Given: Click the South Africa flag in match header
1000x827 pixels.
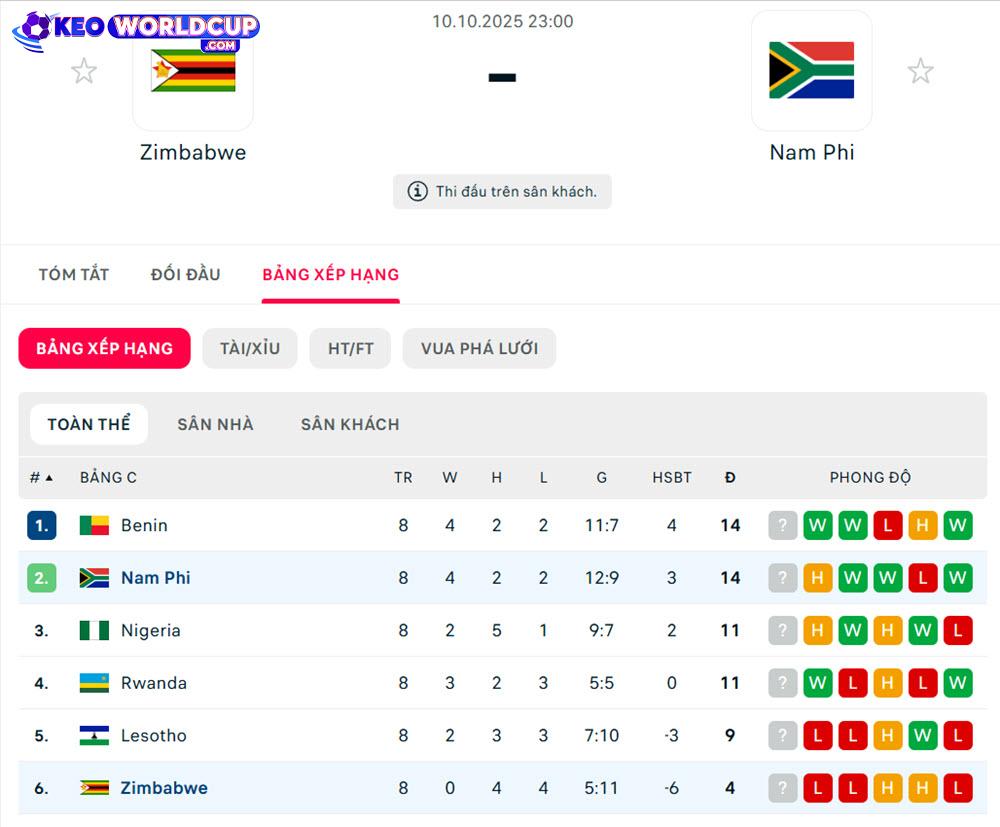Looking at the screenshot, I should 811,70.
